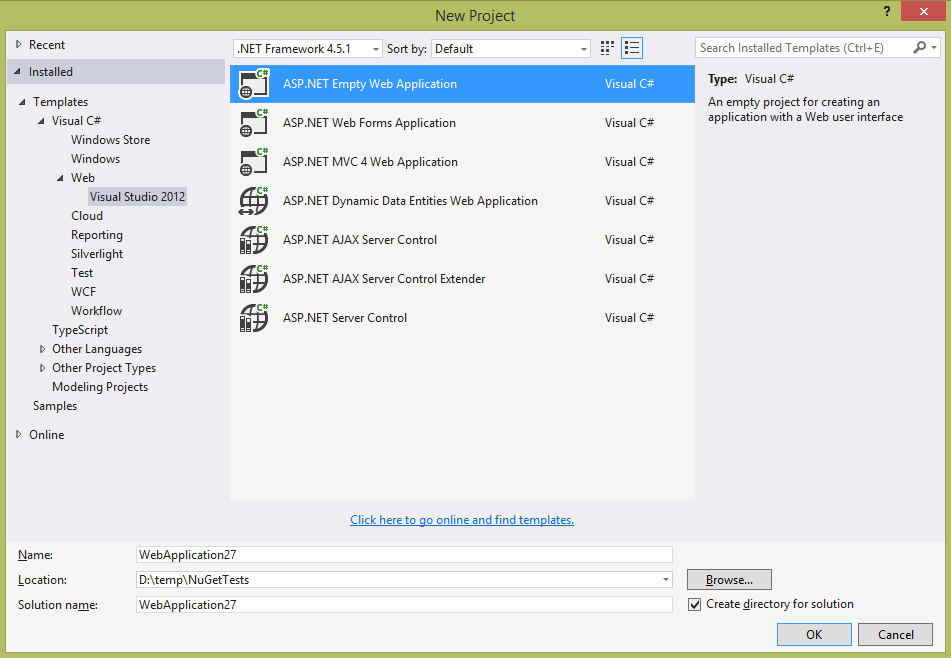Select Windows Store template category
This screenshot has width=951, height=658.
click(110, 139)
